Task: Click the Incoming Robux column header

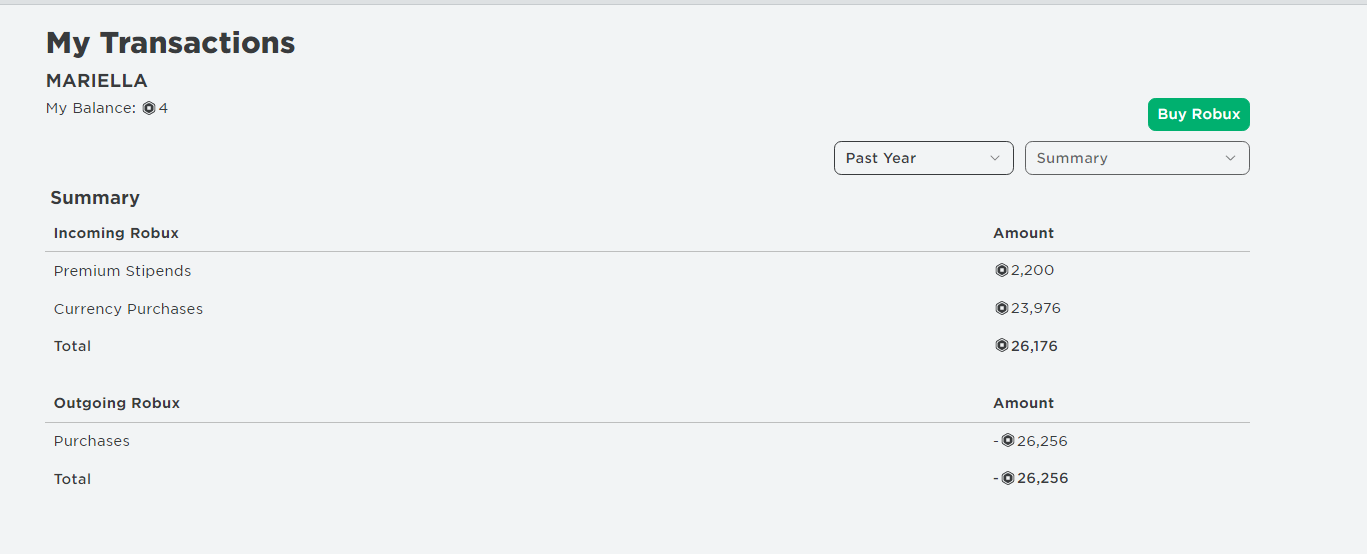Action: tap(116, 233)
